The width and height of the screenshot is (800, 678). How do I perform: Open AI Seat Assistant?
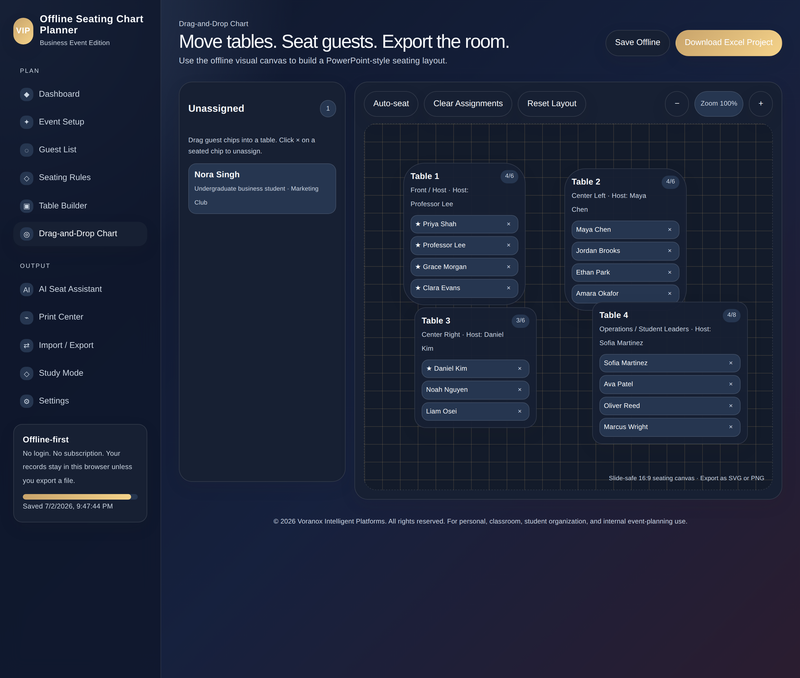(80, 289)
